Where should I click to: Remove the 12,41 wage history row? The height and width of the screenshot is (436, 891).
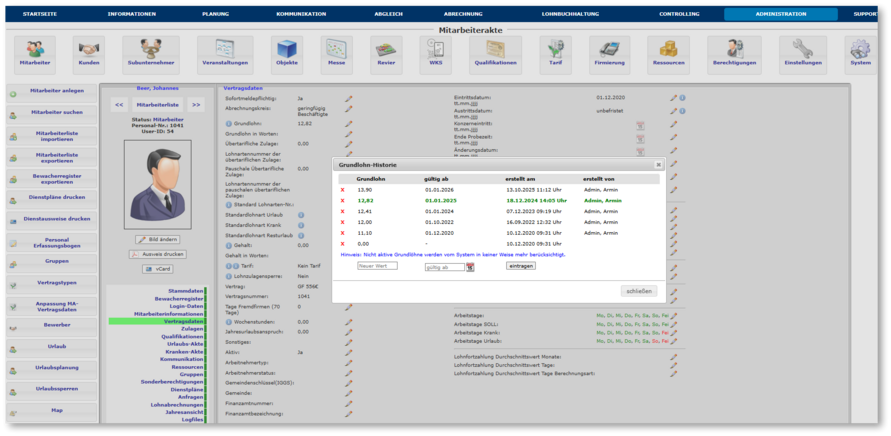pyautogui.click(x=342, y=211)
